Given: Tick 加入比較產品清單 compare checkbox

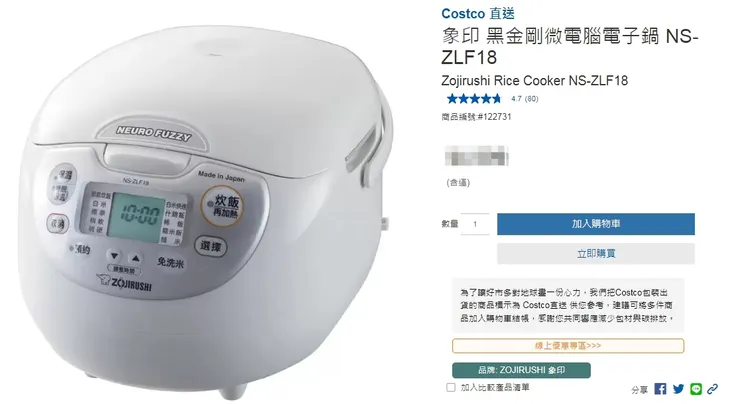Looking at the screenshot, I should (x=451, y=387).
